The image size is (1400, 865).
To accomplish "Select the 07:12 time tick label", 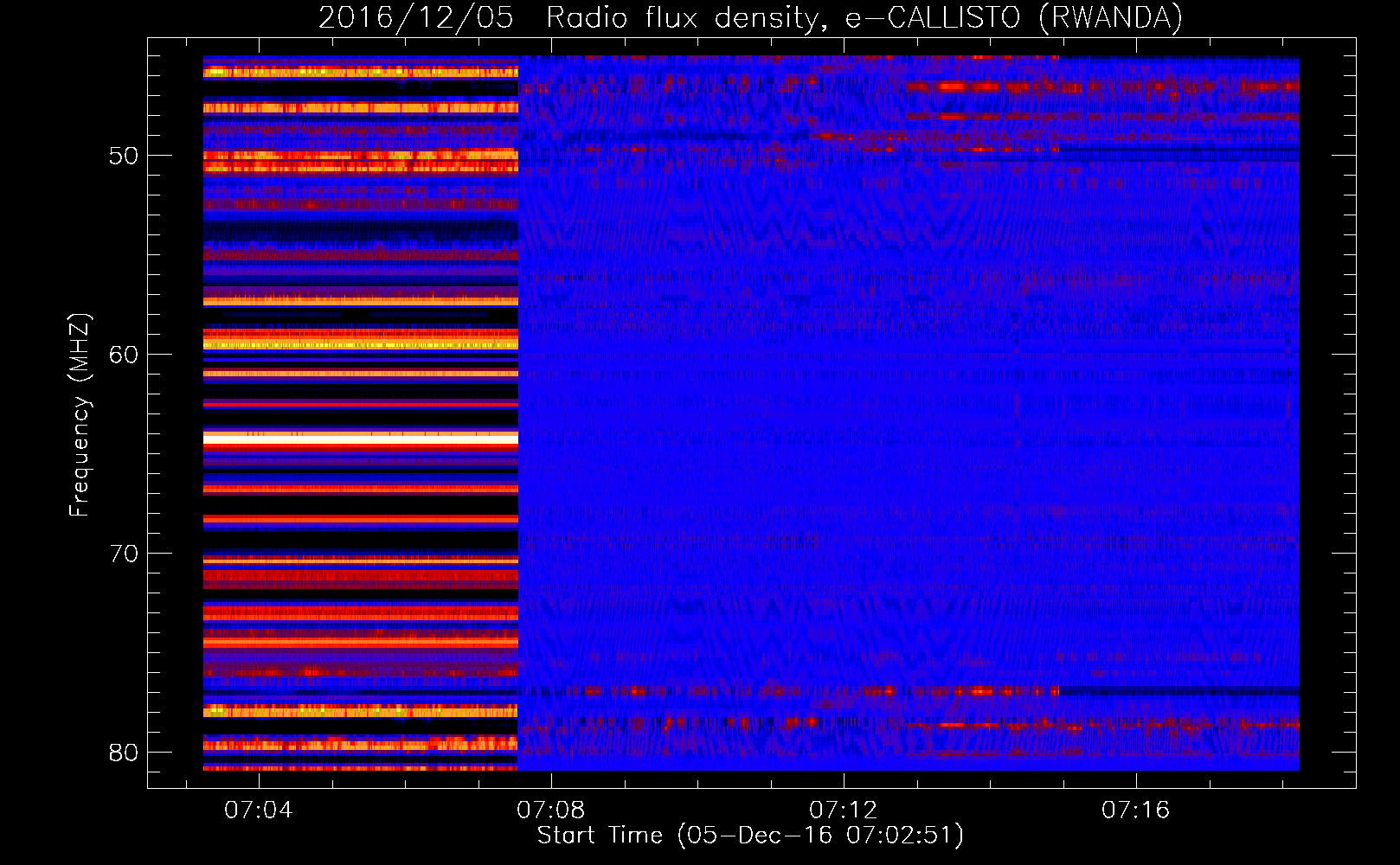I will (x=844, y=811).
